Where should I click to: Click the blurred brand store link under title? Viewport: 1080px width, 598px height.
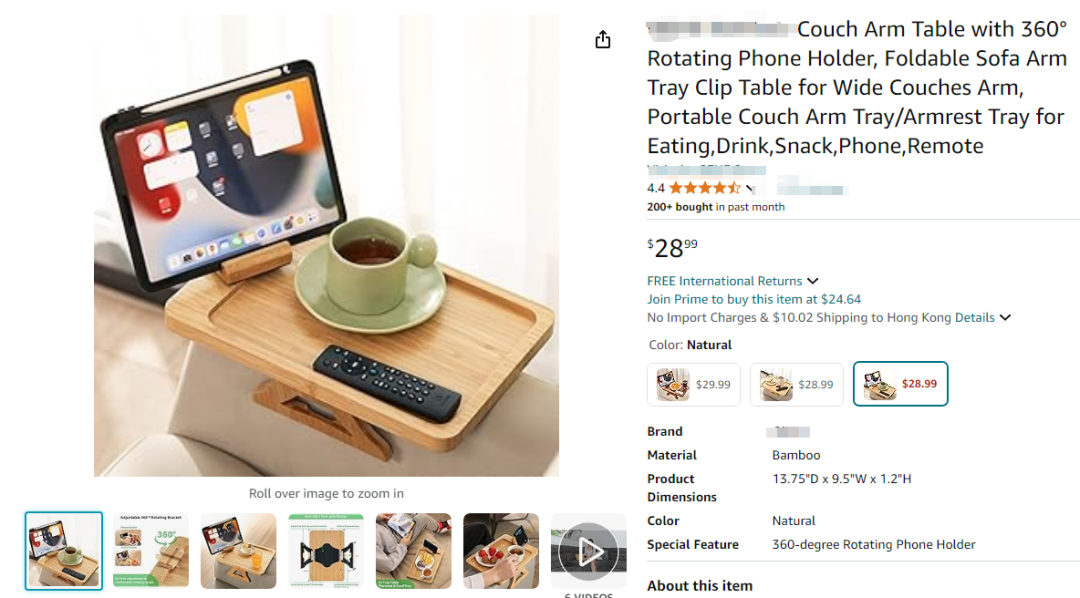(x=706, y=169)
